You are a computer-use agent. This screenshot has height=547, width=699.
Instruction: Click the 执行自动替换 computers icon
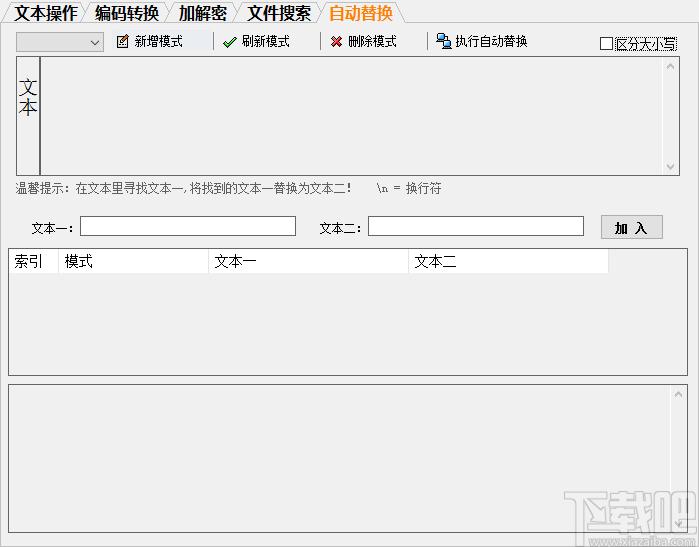[444, 41]
